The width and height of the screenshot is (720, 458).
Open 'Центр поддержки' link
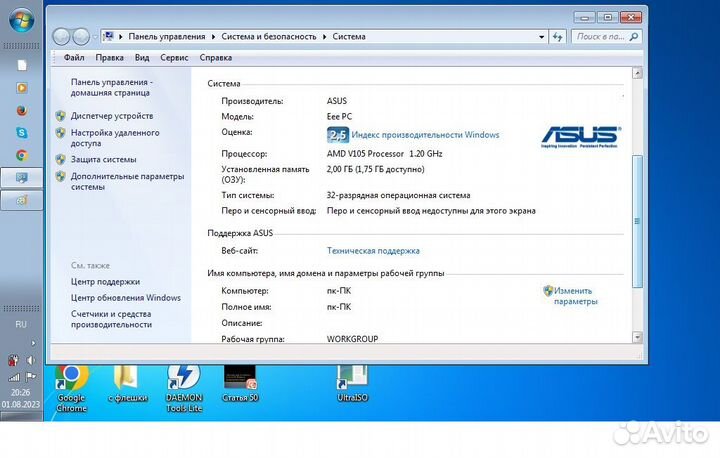105,282
